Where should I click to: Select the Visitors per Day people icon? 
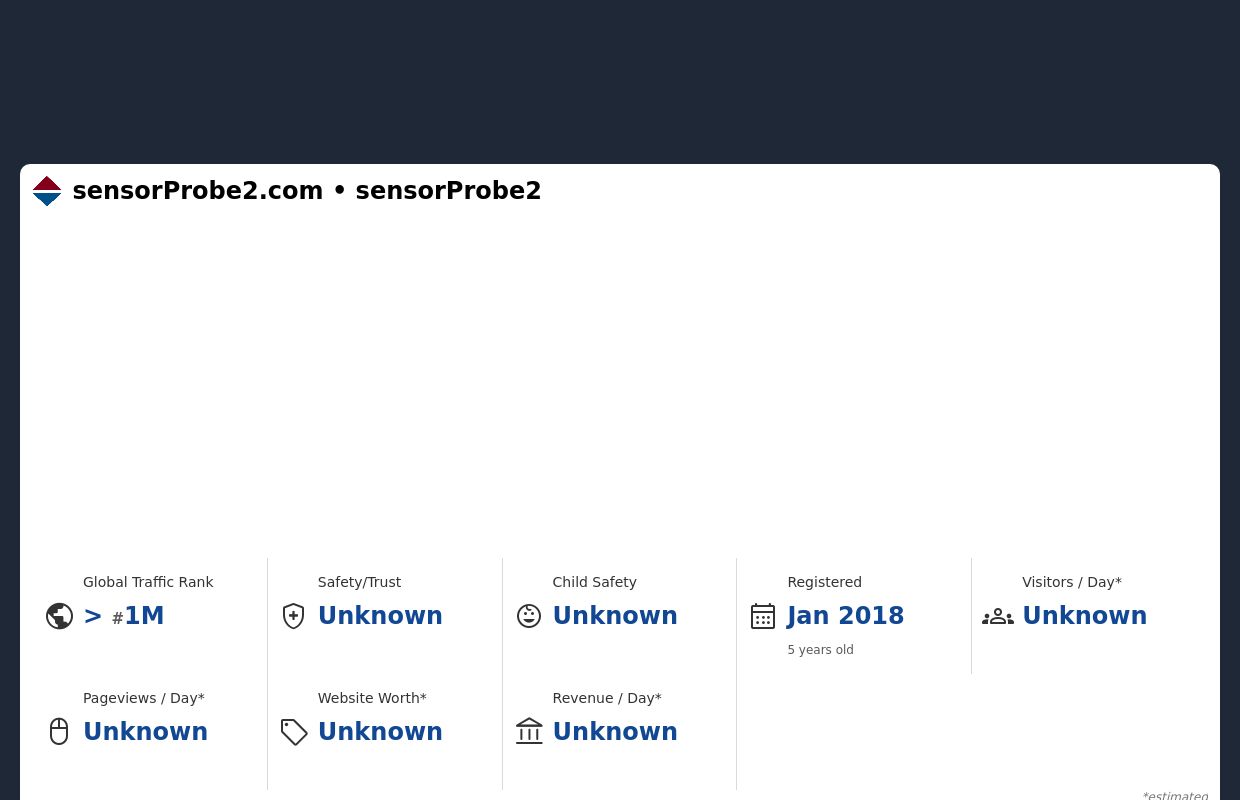coord(998,616)
